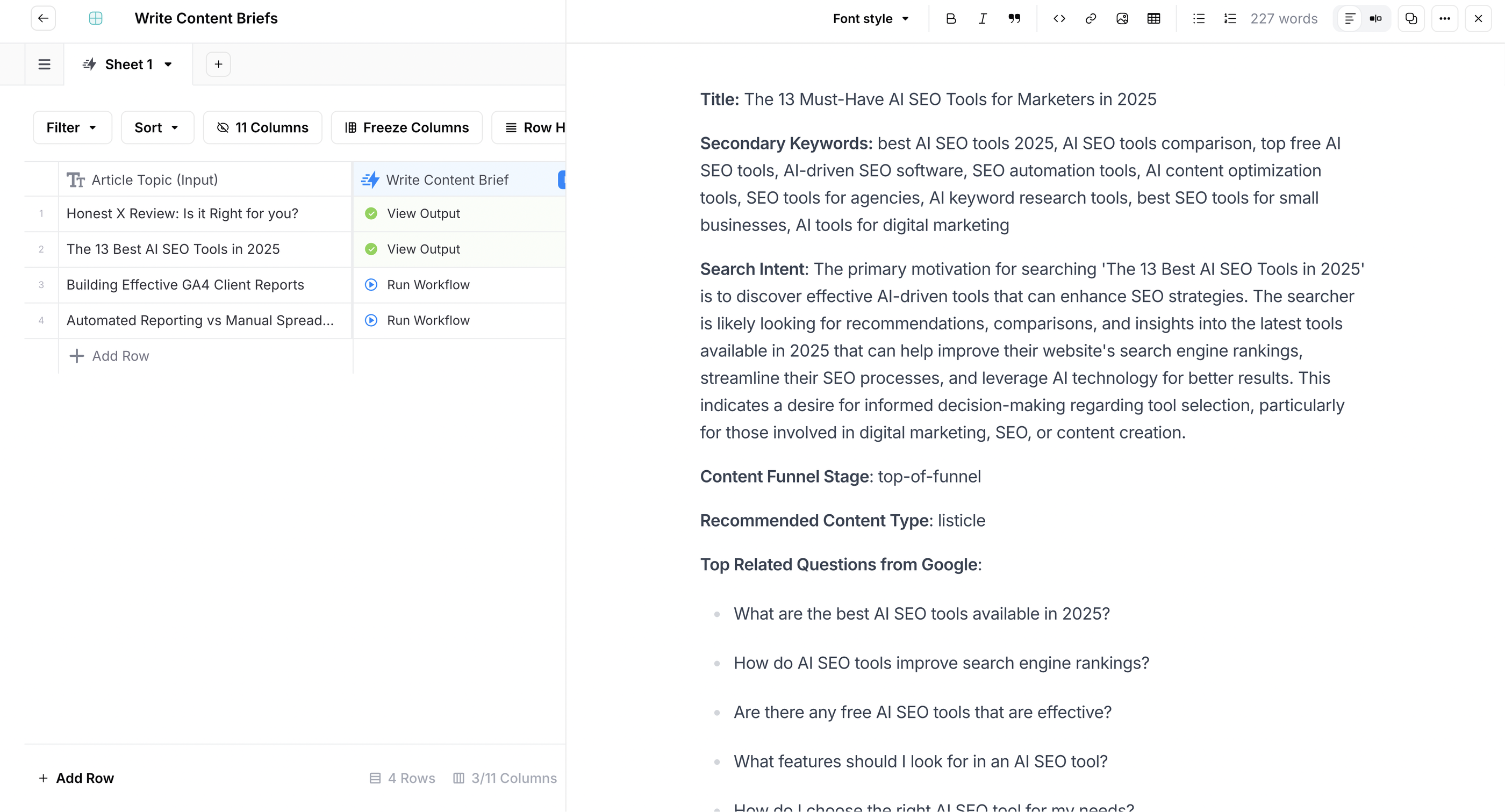This screenshot has height=812, width=1505.
Task: Insert a hyperlink
Action: point(1090,18)
